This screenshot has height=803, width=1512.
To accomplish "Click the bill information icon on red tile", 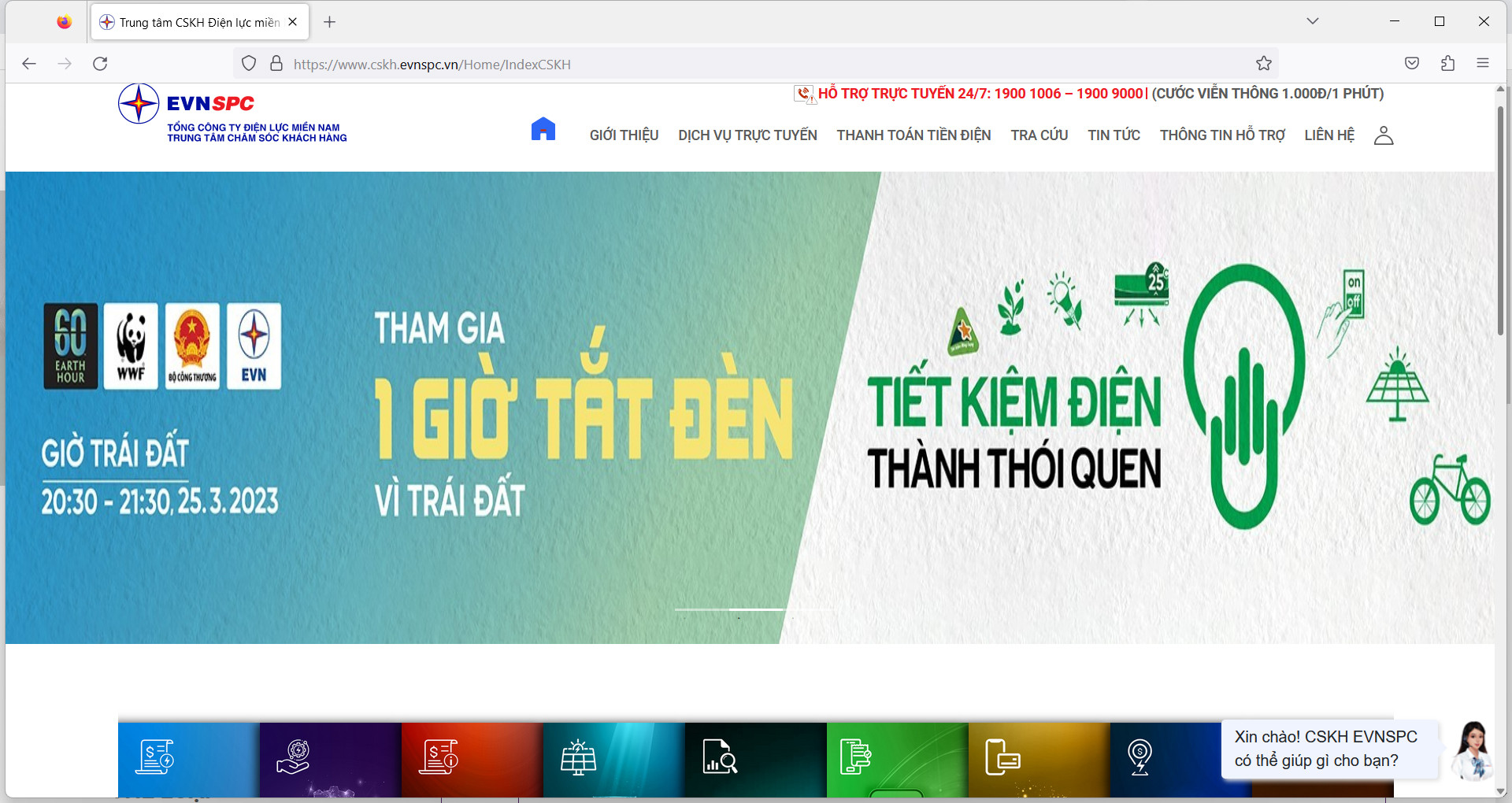I will pos(439,757).
